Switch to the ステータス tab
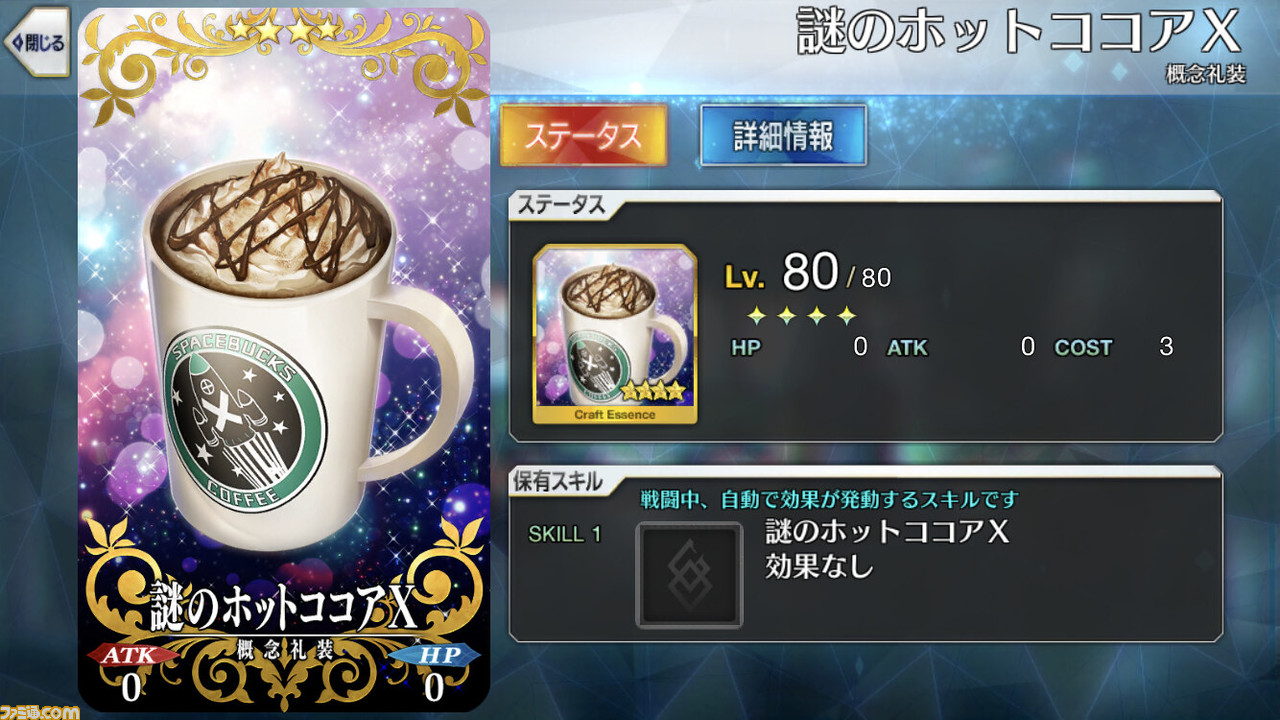The image size is (1280, 720). [583, 135]
